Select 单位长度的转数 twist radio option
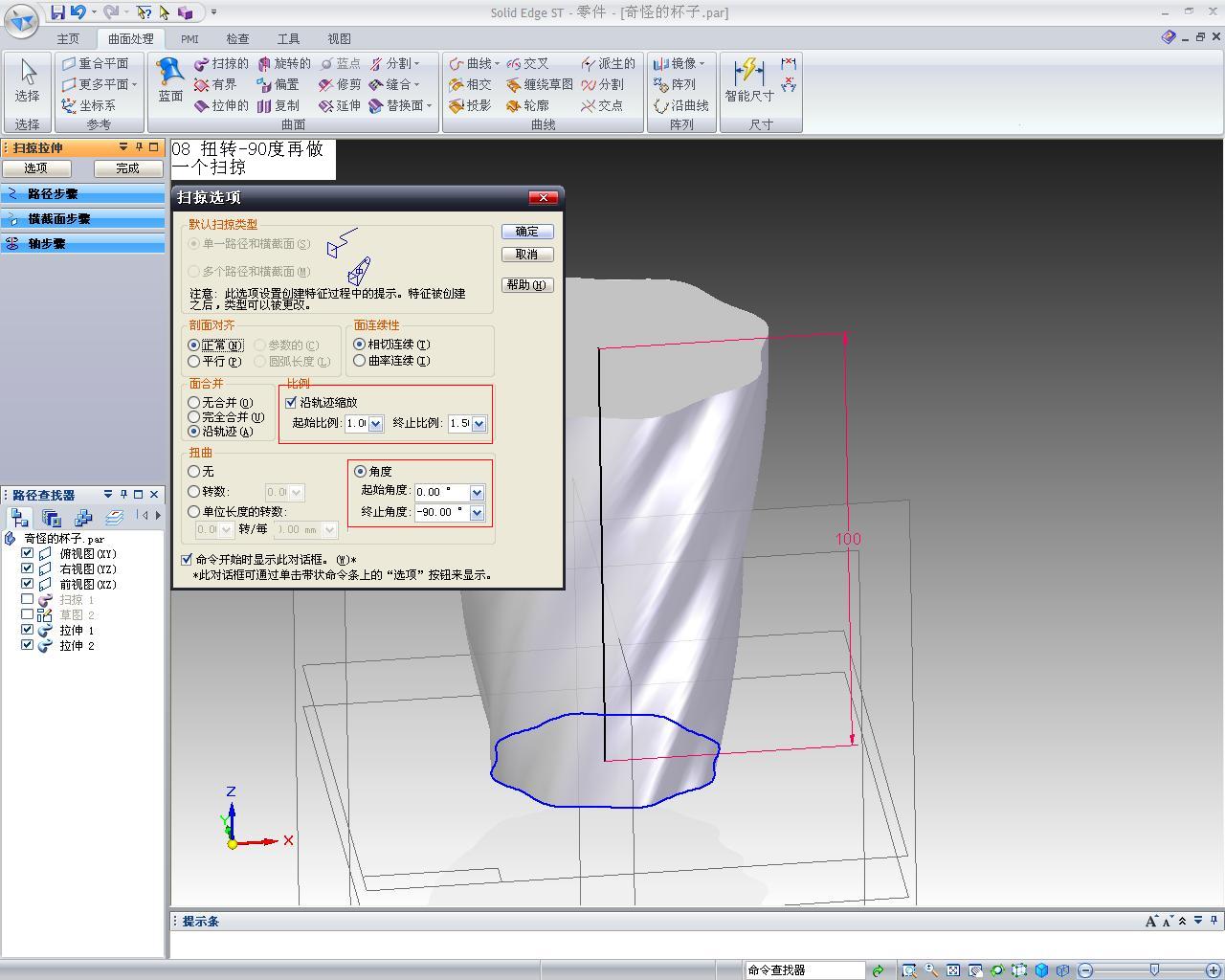The image size is (1225, 980). point(194,512)
